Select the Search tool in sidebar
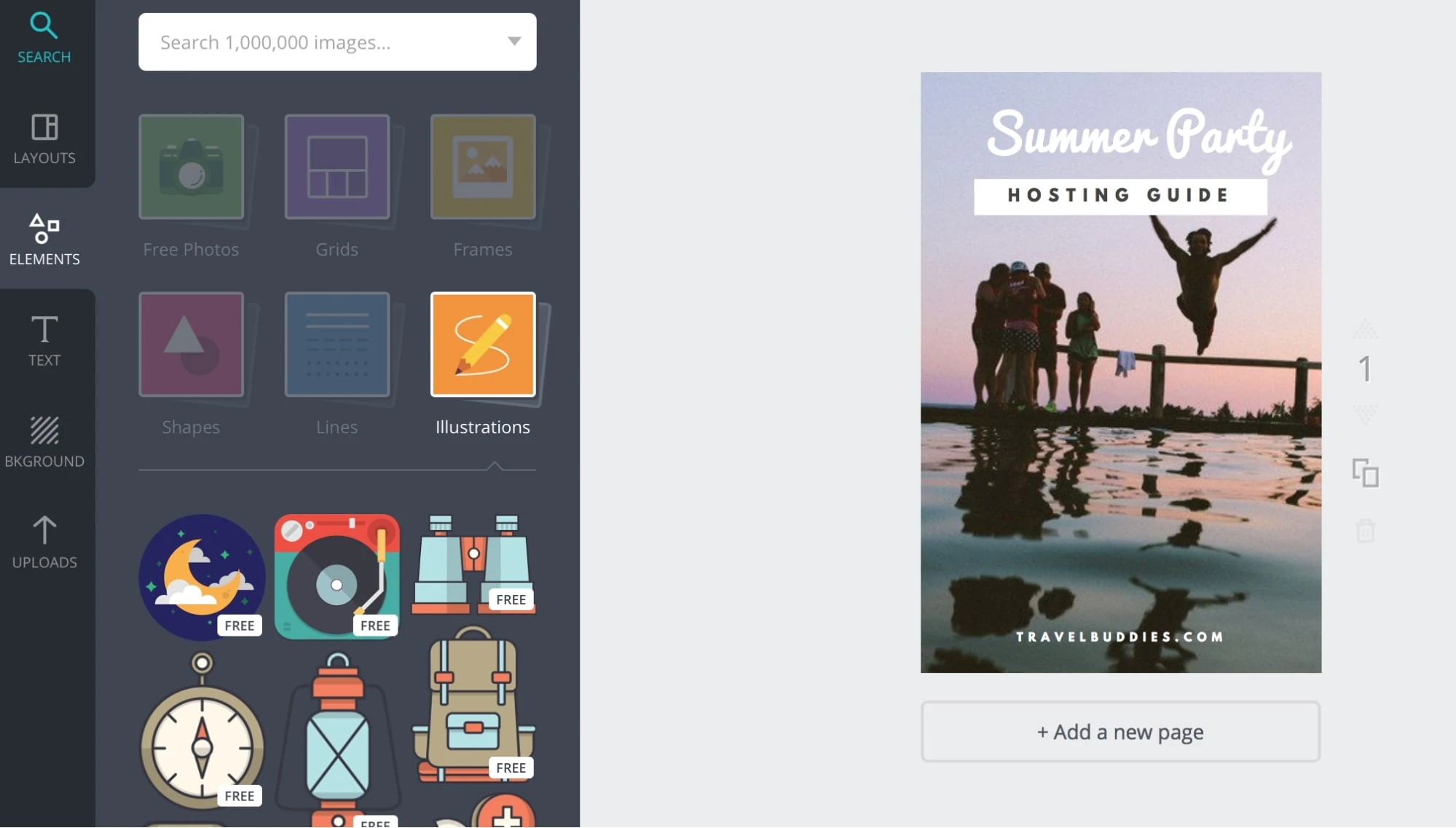 click(x=44, y=36)
